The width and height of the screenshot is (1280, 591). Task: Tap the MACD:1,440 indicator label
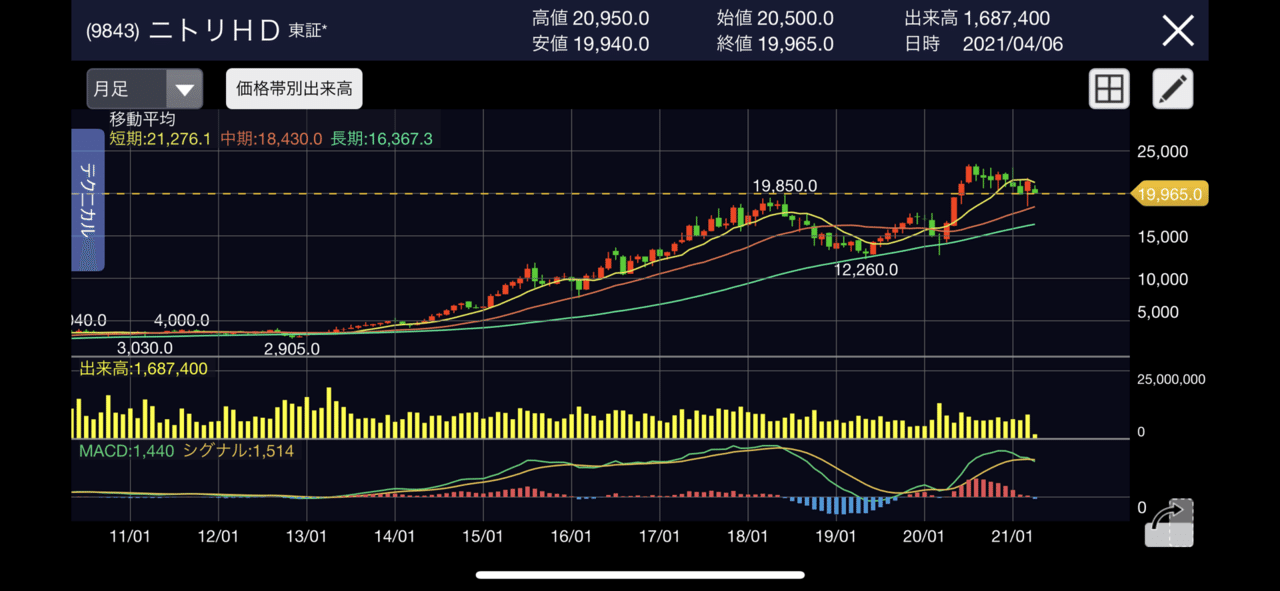pos(127,451)
